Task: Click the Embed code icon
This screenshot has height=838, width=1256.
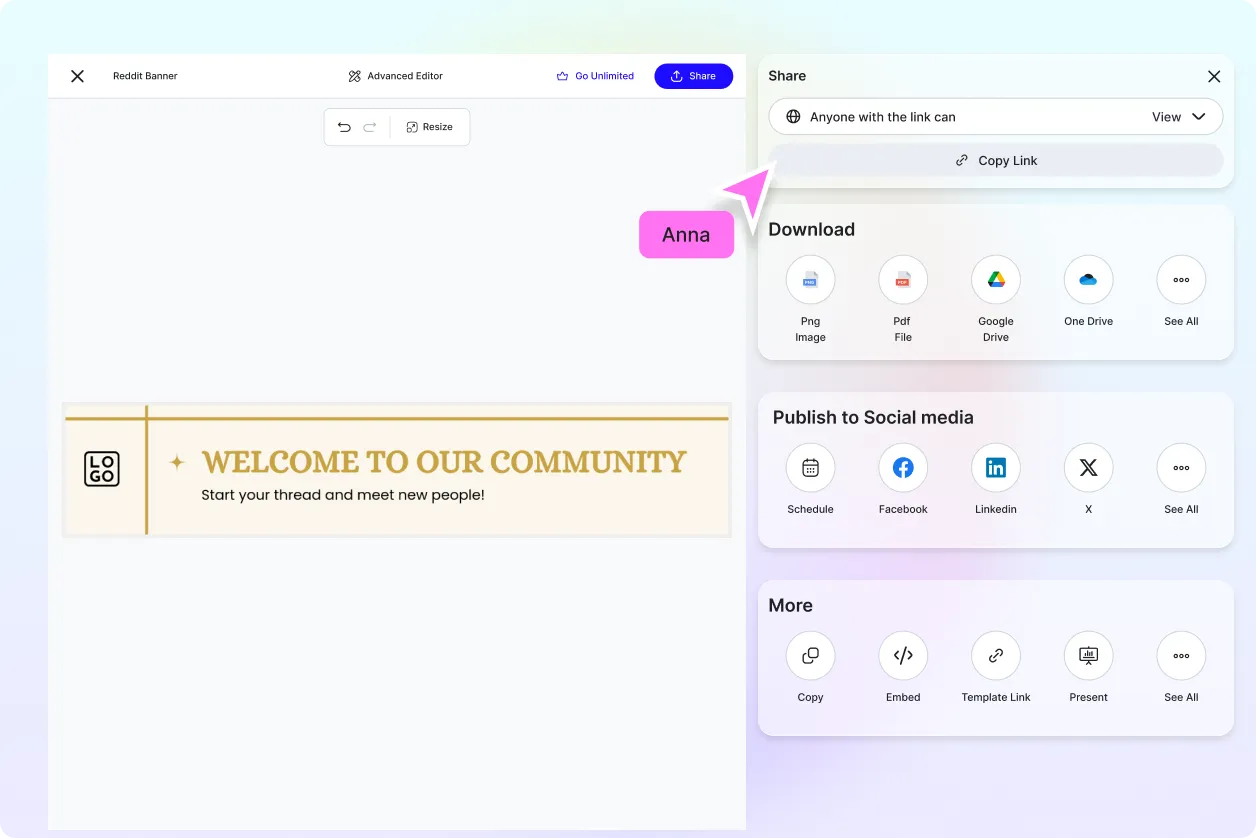Action: 903,656
